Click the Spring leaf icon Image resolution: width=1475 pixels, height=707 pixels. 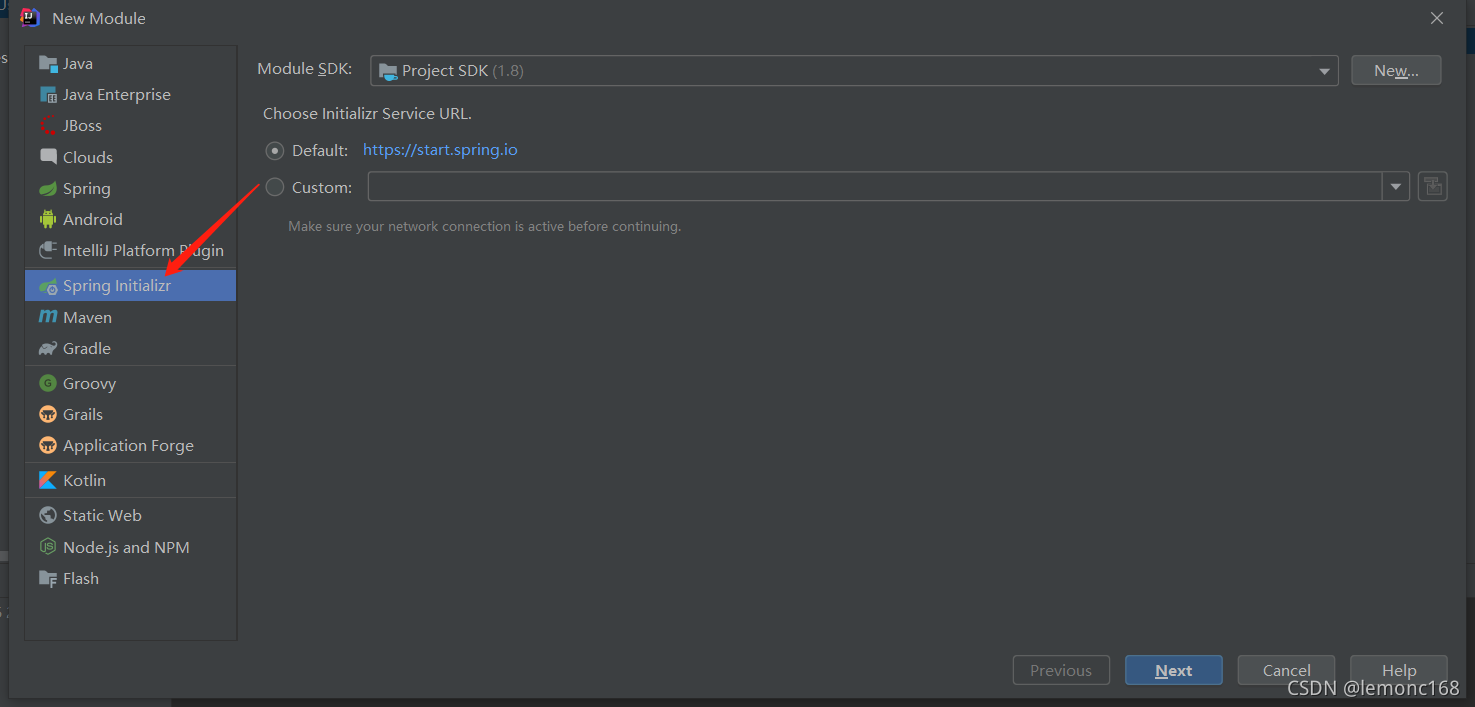[x=48, y=189]
